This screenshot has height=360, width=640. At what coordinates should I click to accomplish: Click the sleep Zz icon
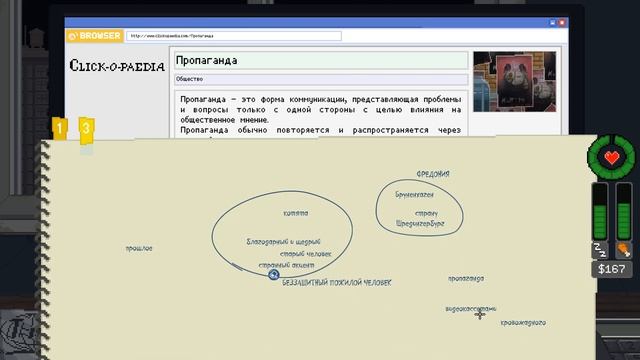(x=600, y=250)
